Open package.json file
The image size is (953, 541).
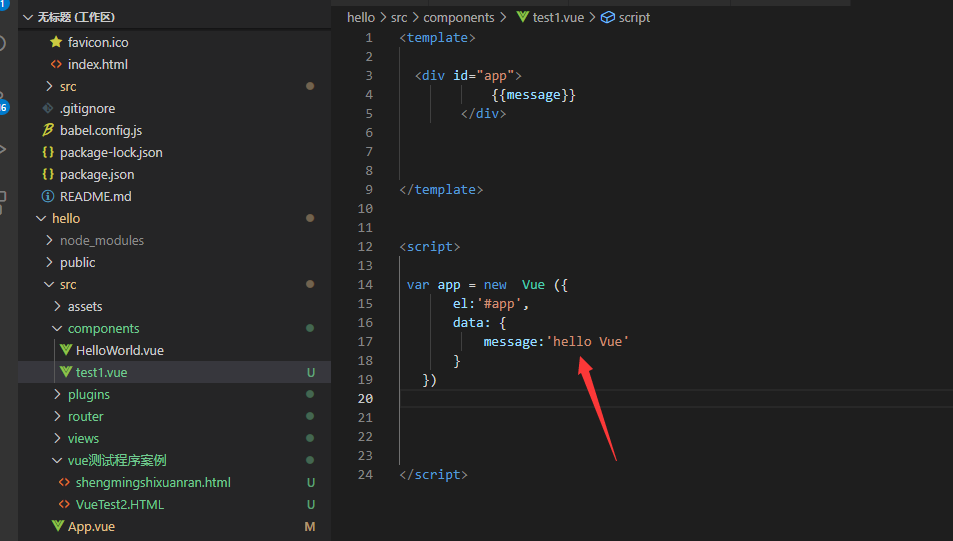click(97, 174)
